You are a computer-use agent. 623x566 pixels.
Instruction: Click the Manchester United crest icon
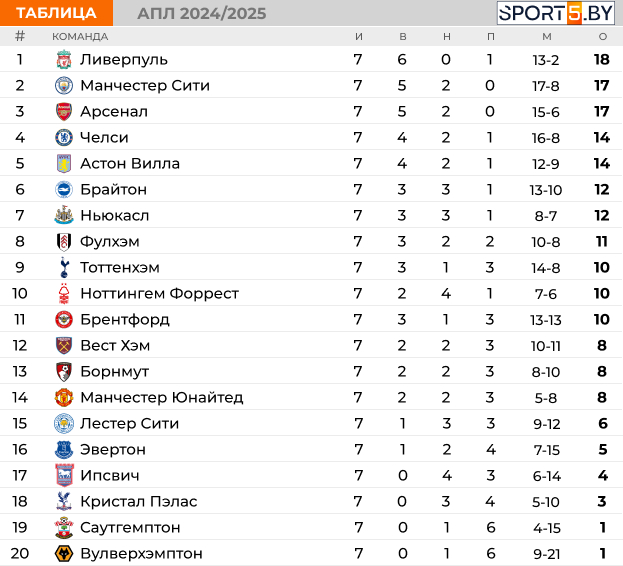pyautogui.click(x=64, y=397)
